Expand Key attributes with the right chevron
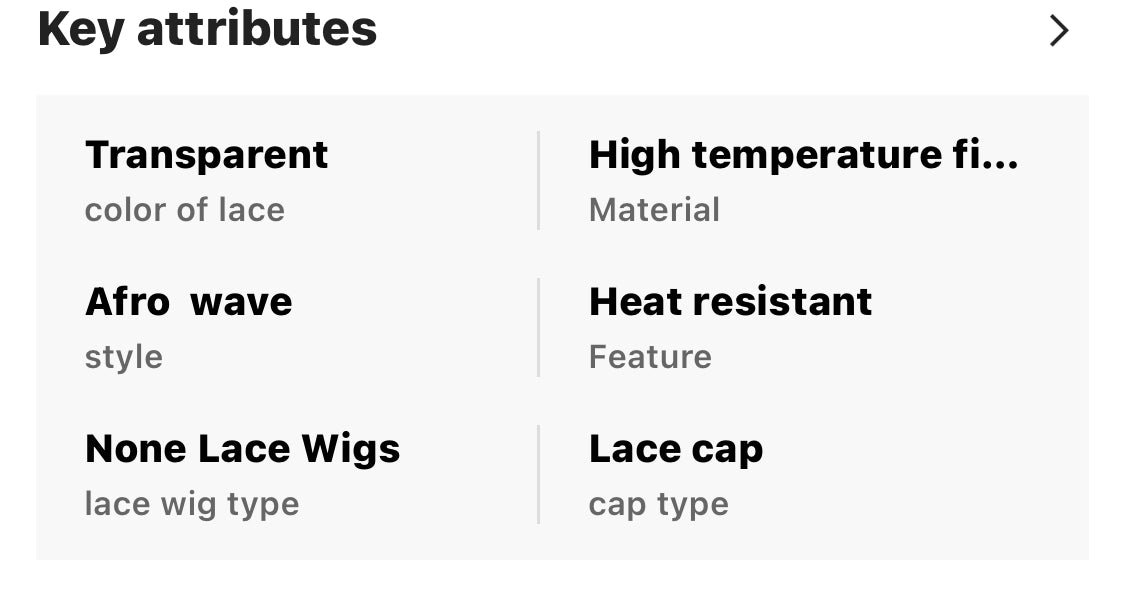The width and height of the screenshot is (1125, 589). point(1059,31)
